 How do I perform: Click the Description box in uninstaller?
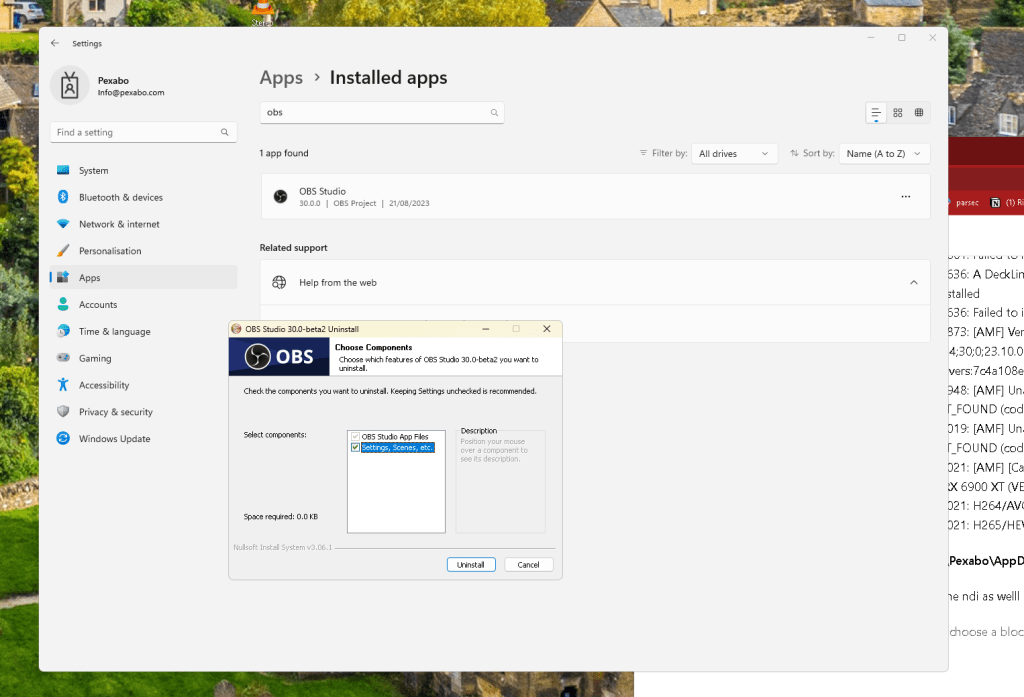500,481
